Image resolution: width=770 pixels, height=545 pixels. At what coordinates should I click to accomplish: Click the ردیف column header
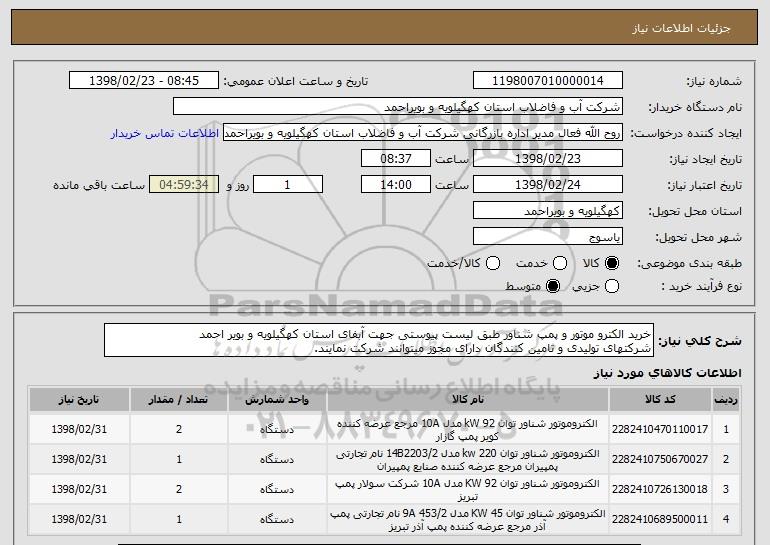point(726,400)
